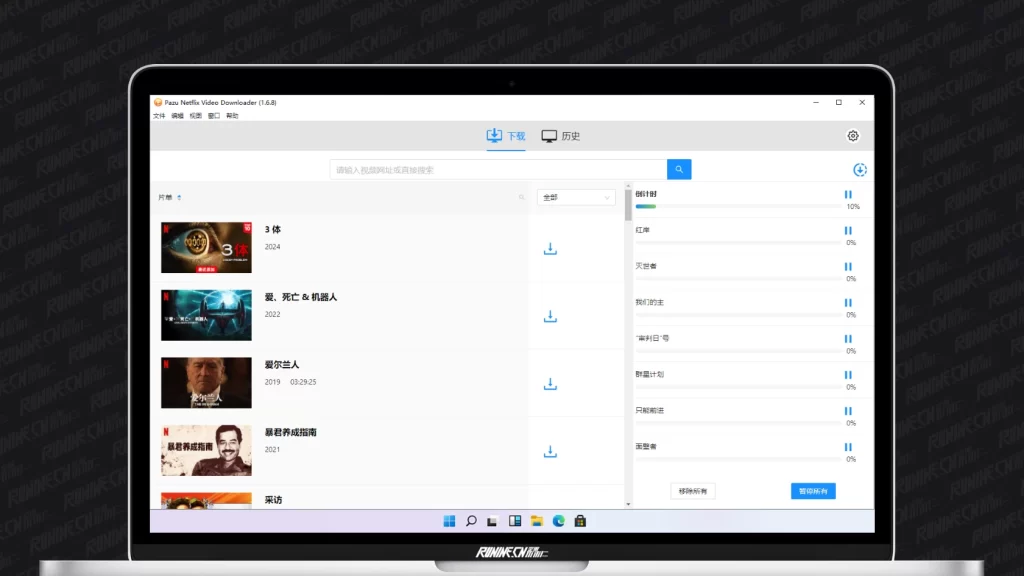Open the settings gear
Screen dimensions: 1024x576
(x=853, y=136)
